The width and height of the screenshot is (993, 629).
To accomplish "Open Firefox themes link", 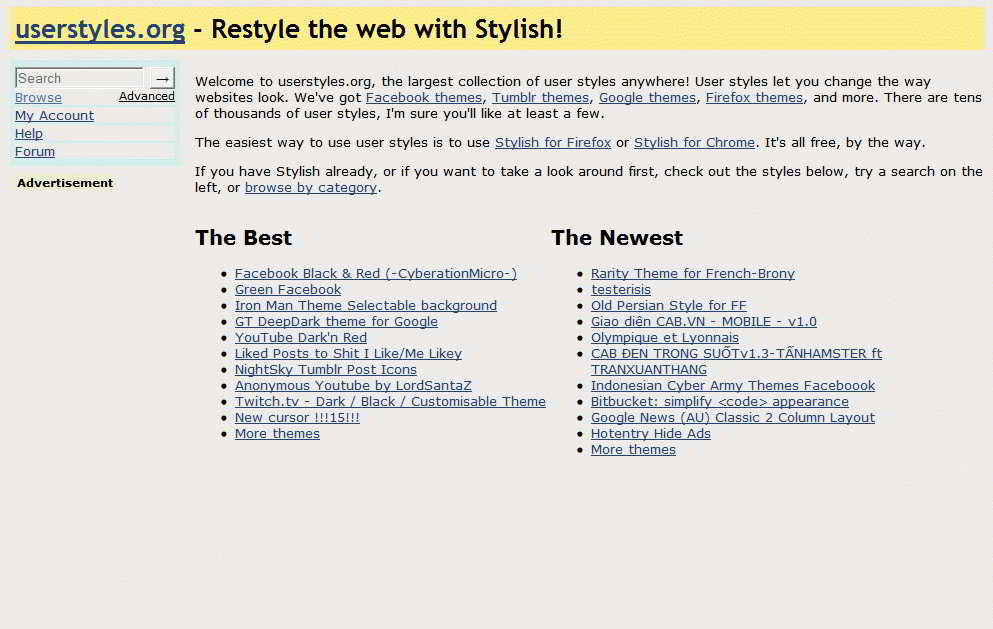I will [754, 98].
